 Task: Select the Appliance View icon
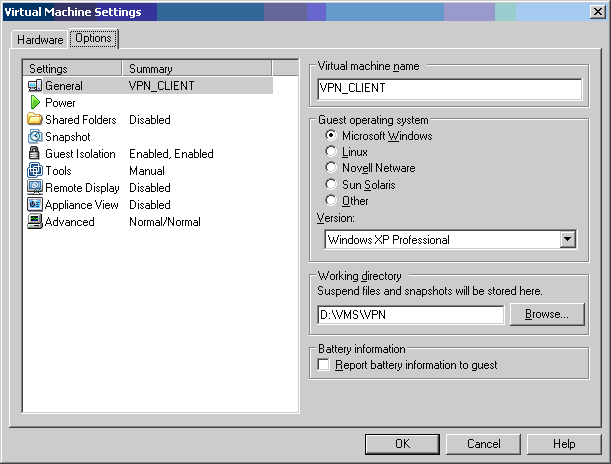tap(35, 205)
